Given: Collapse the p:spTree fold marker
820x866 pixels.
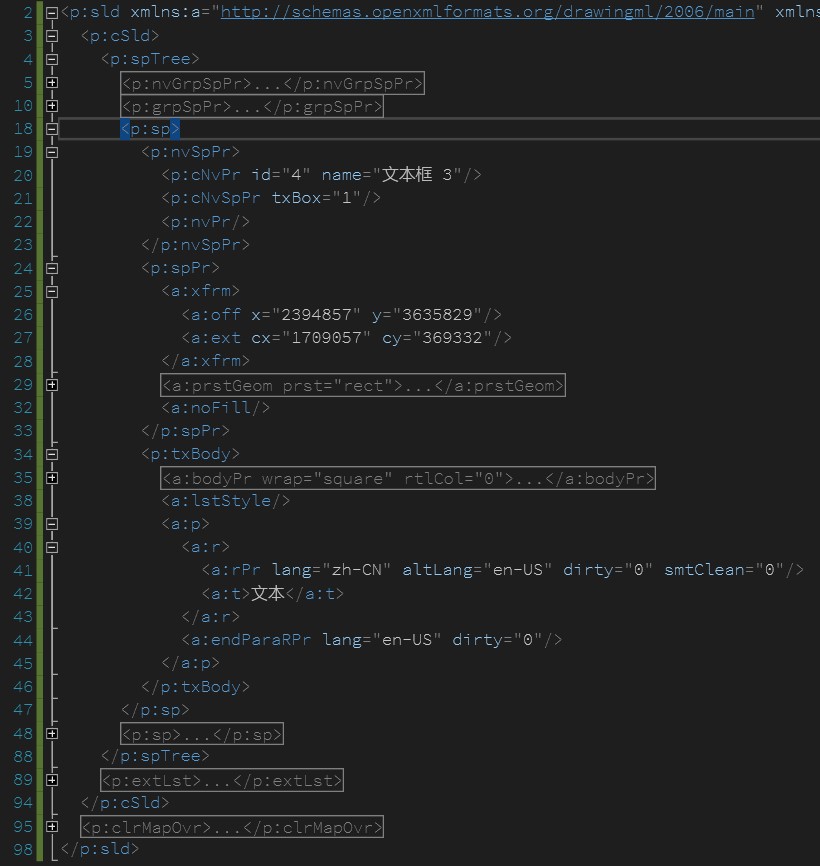Looking at the screenshot, I should (x=51, y=57).
